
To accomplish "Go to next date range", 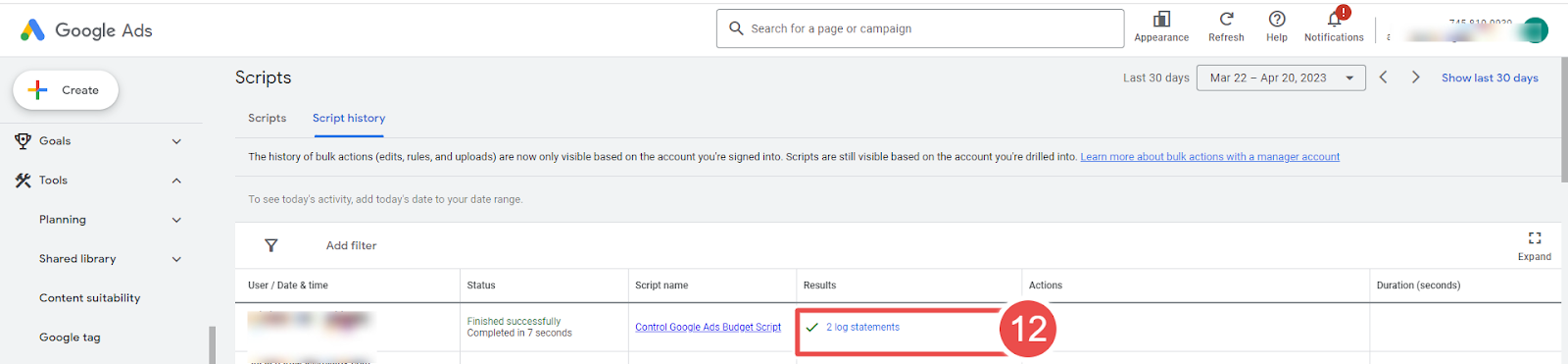I will coord(1415,78).
